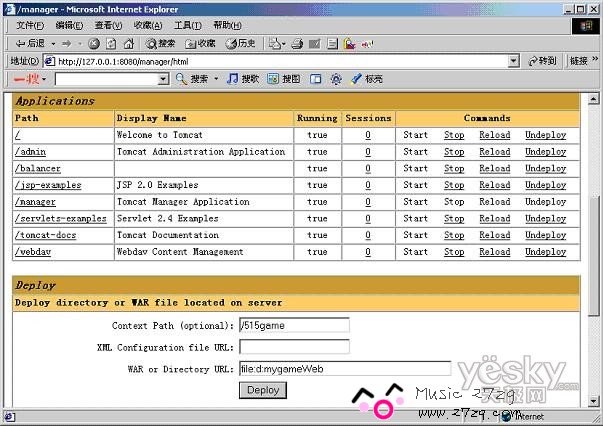The width and height of the screenshot is (603, 426).
Task: Expand the address bar dropdown
Action: click(513, 61)
